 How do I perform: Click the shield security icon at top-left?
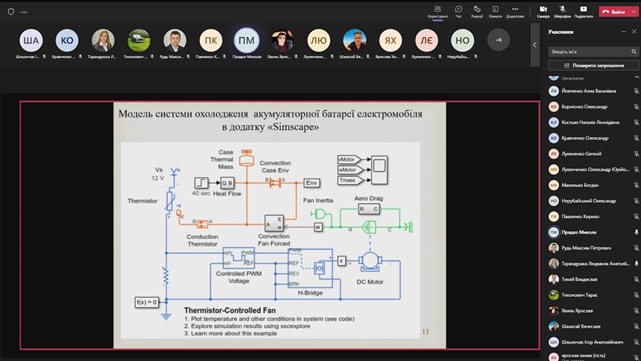[11, 12]
